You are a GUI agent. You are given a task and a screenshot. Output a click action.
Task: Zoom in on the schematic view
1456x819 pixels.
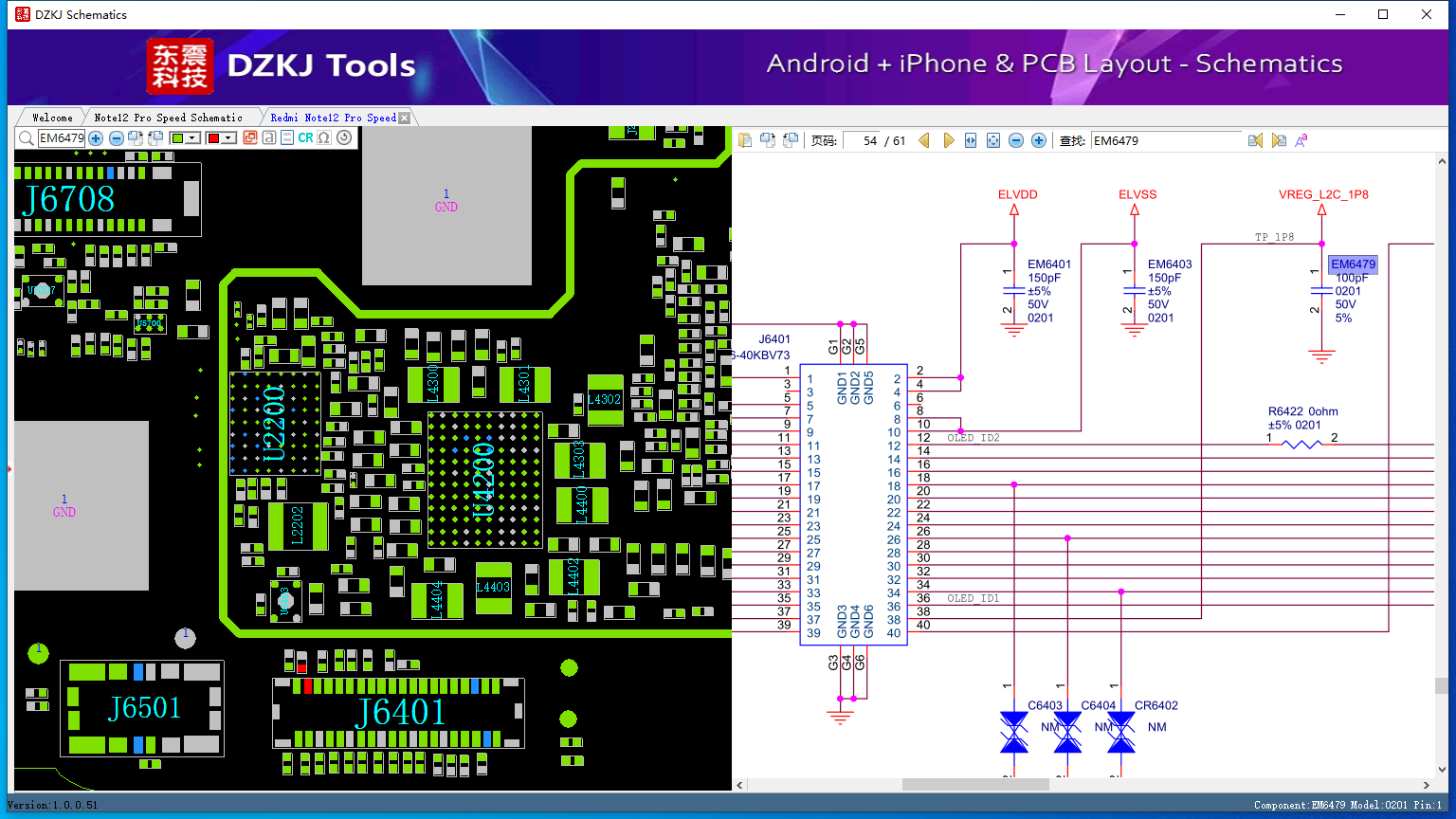tap(1039, 140)
